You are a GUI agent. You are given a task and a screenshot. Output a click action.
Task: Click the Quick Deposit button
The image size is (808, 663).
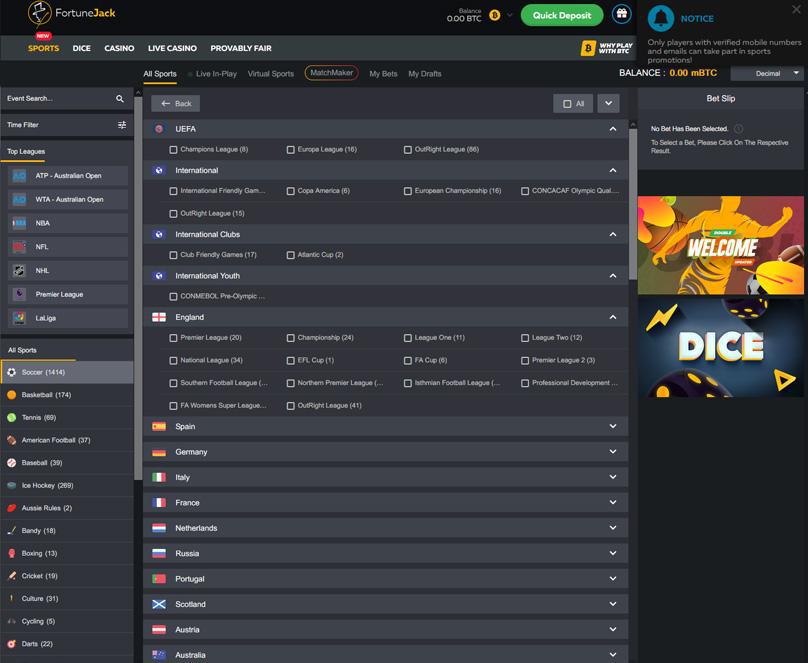tap(562, 15)
